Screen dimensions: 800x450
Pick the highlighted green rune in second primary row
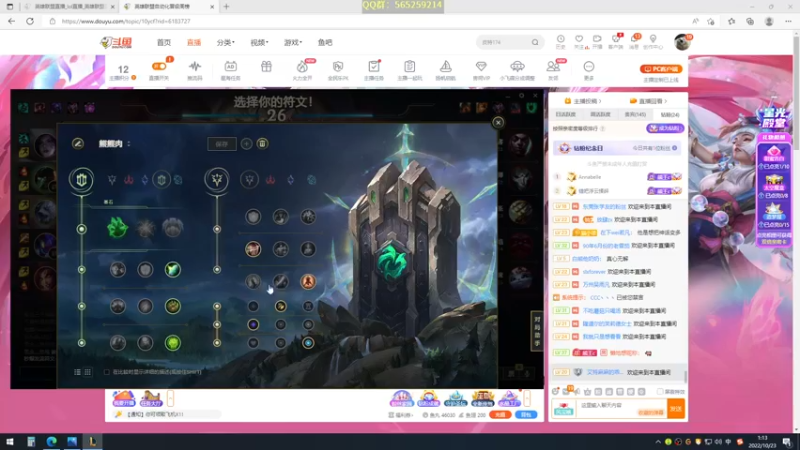point(172,269)
